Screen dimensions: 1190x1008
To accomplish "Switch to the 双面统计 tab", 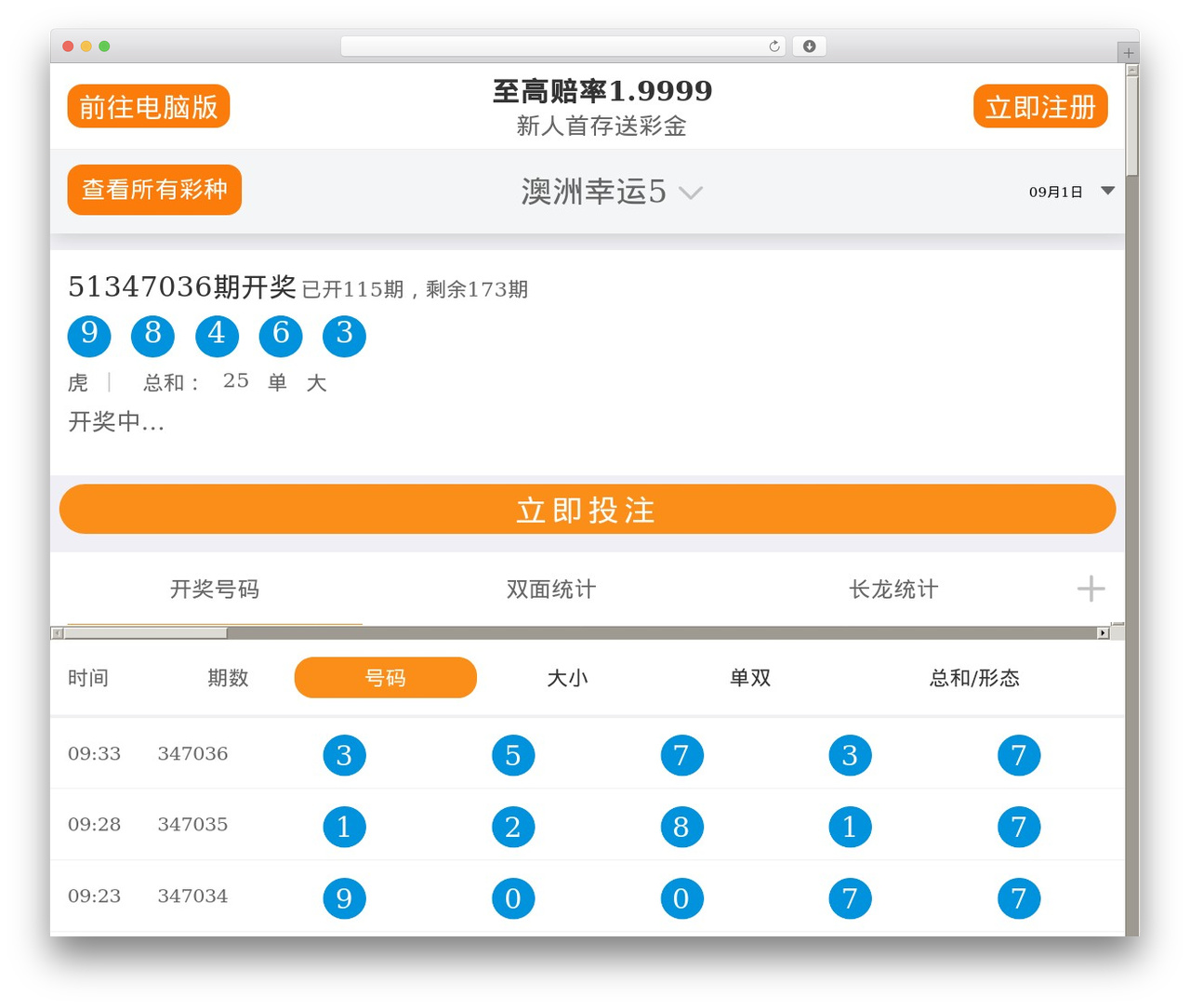I will [551, 590].
